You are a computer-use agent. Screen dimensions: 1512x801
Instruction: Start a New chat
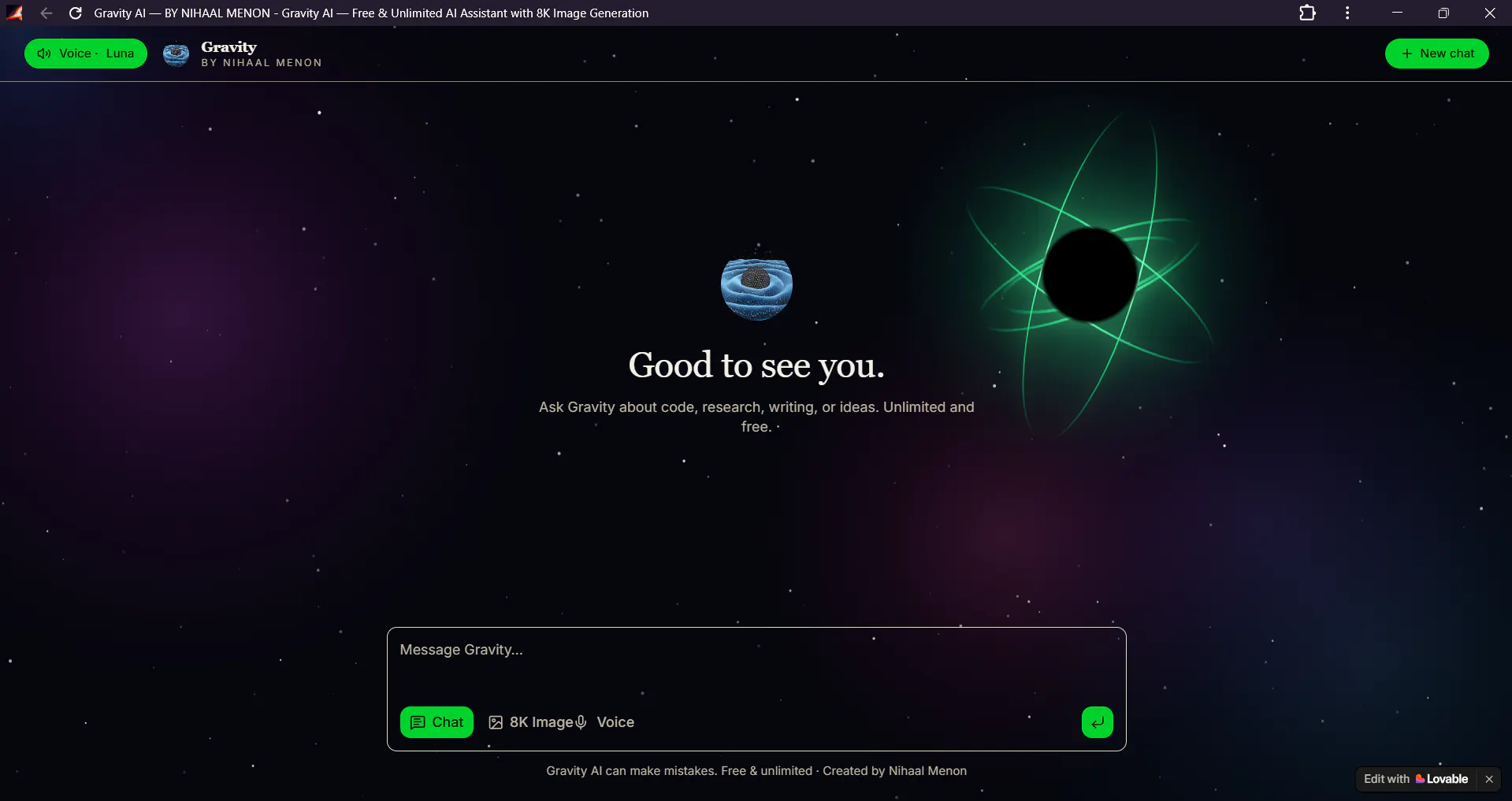coord(1436,54)
